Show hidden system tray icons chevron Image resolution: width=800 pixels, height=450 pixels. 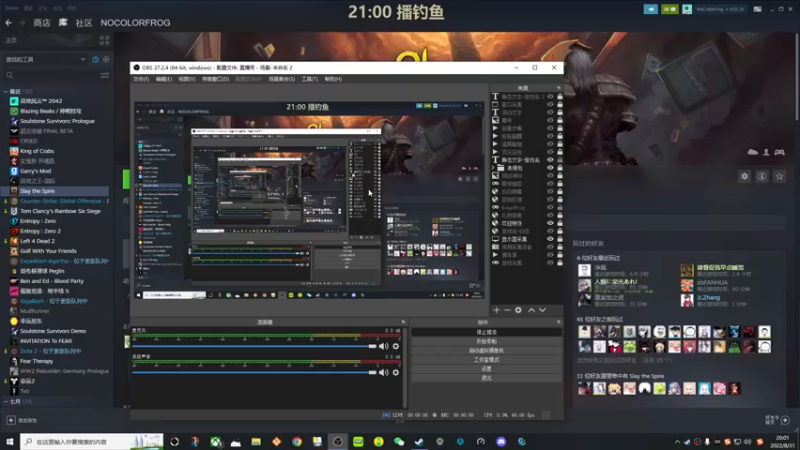677,442
